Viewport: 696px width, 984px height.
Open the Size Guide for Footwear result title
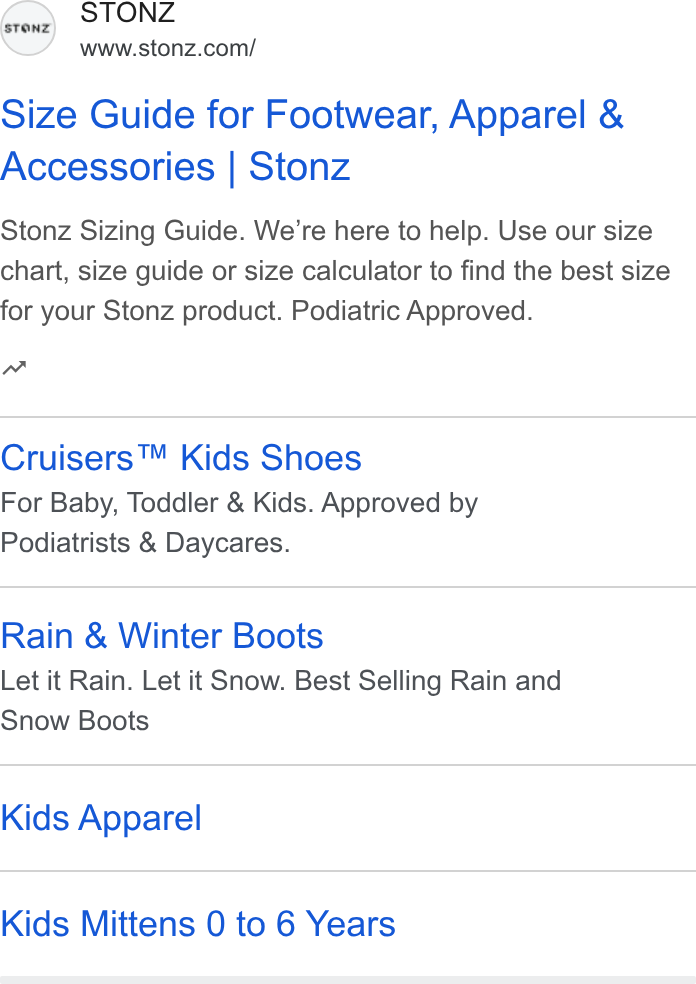[x=312, y=141]
